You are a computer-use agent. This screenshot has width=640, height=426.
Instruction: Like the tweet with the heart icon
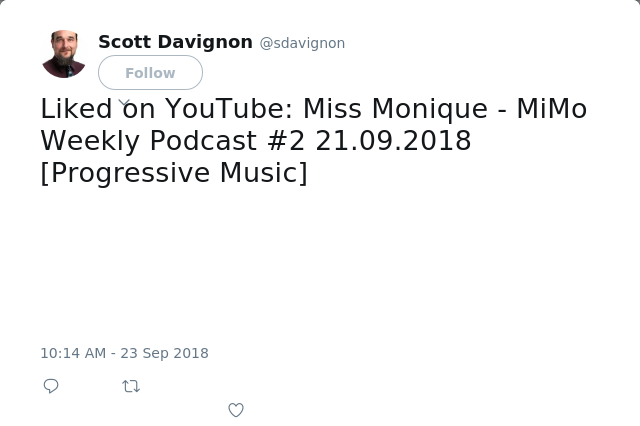click(236, 410)
